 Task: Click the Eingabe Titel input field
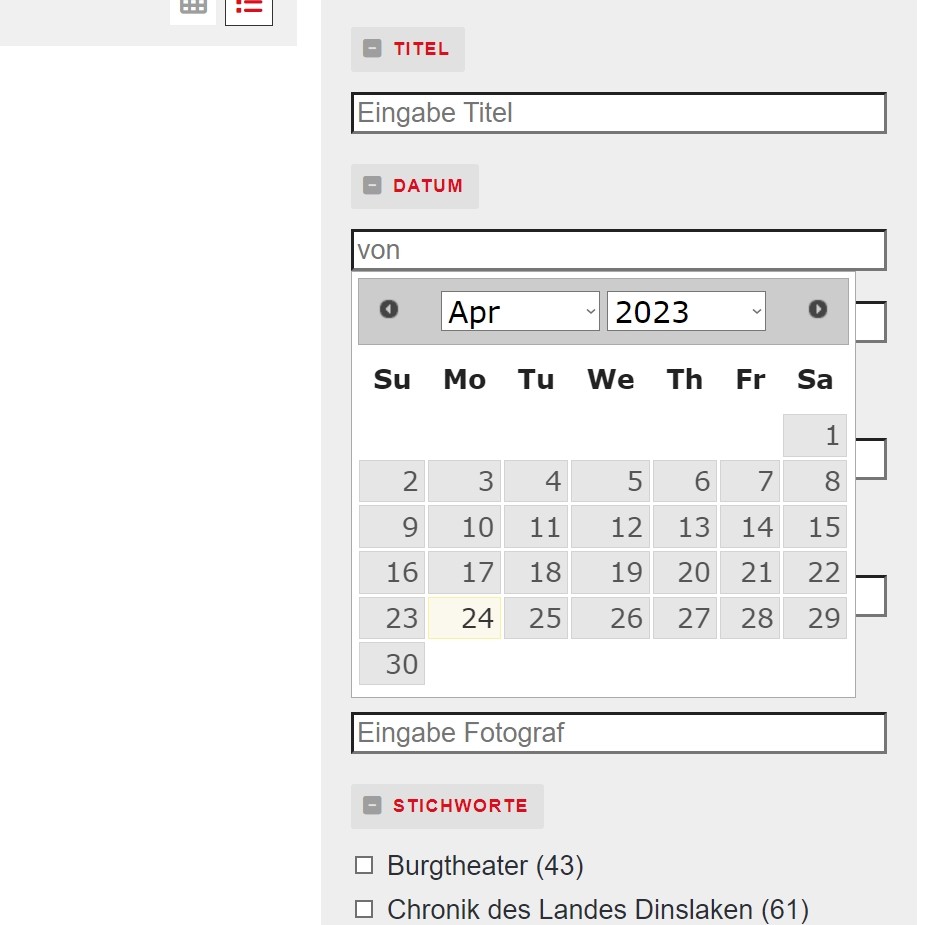(618, 113)
